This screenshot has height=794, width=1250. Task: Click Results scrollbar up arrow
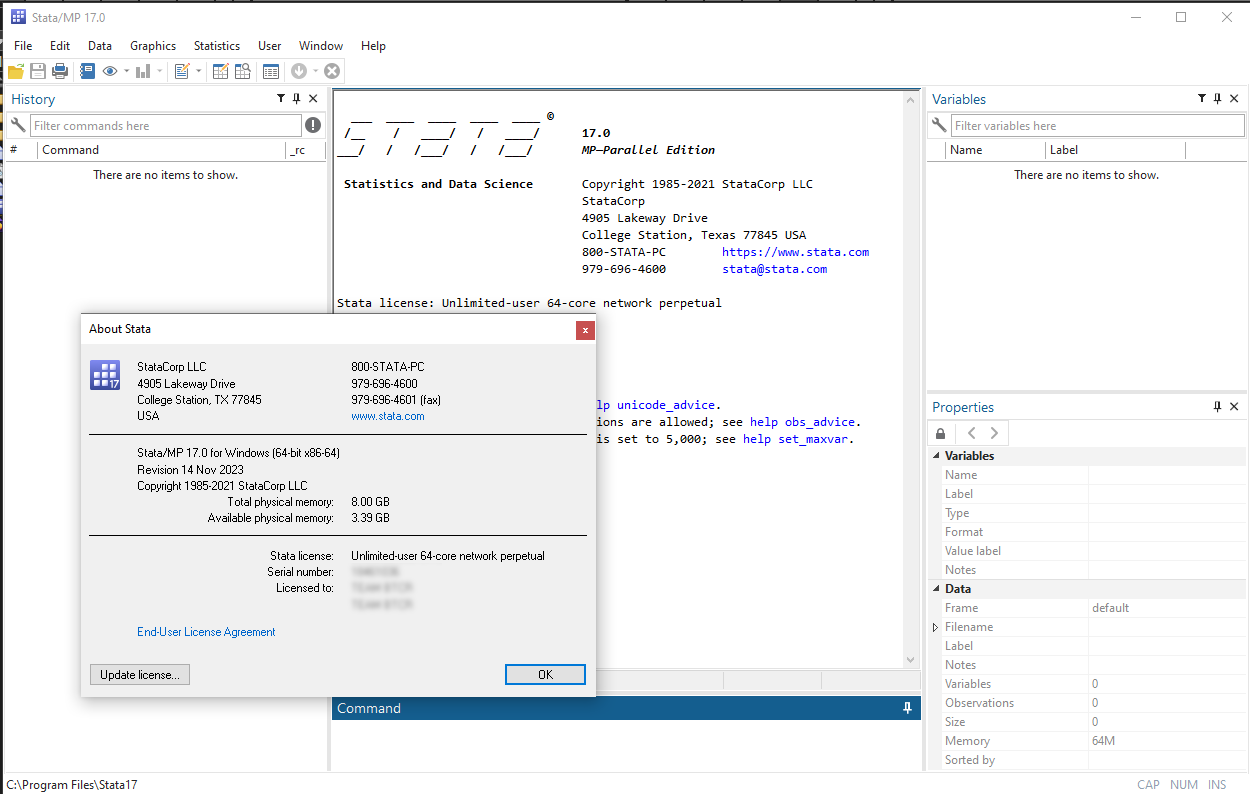click(910, 100)
